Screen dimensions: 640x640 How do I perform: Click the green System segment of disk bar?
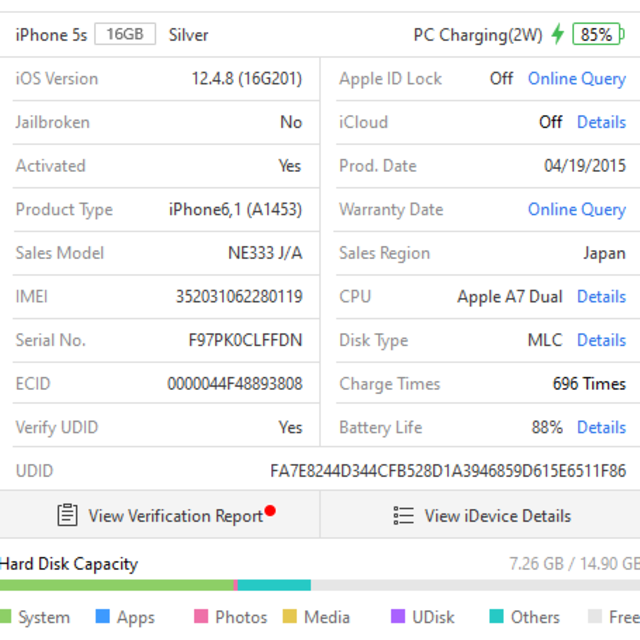pos(116,585)
